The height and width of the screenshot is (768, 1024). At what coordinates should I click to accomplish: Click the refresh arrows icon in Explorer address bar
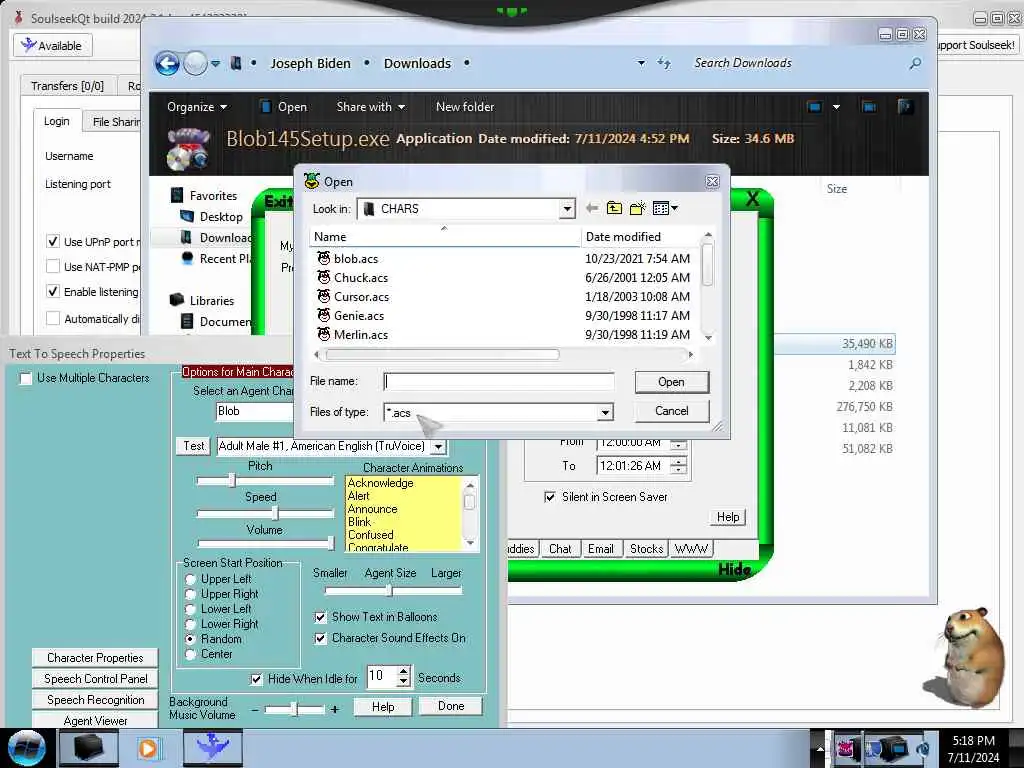(664, 63)
